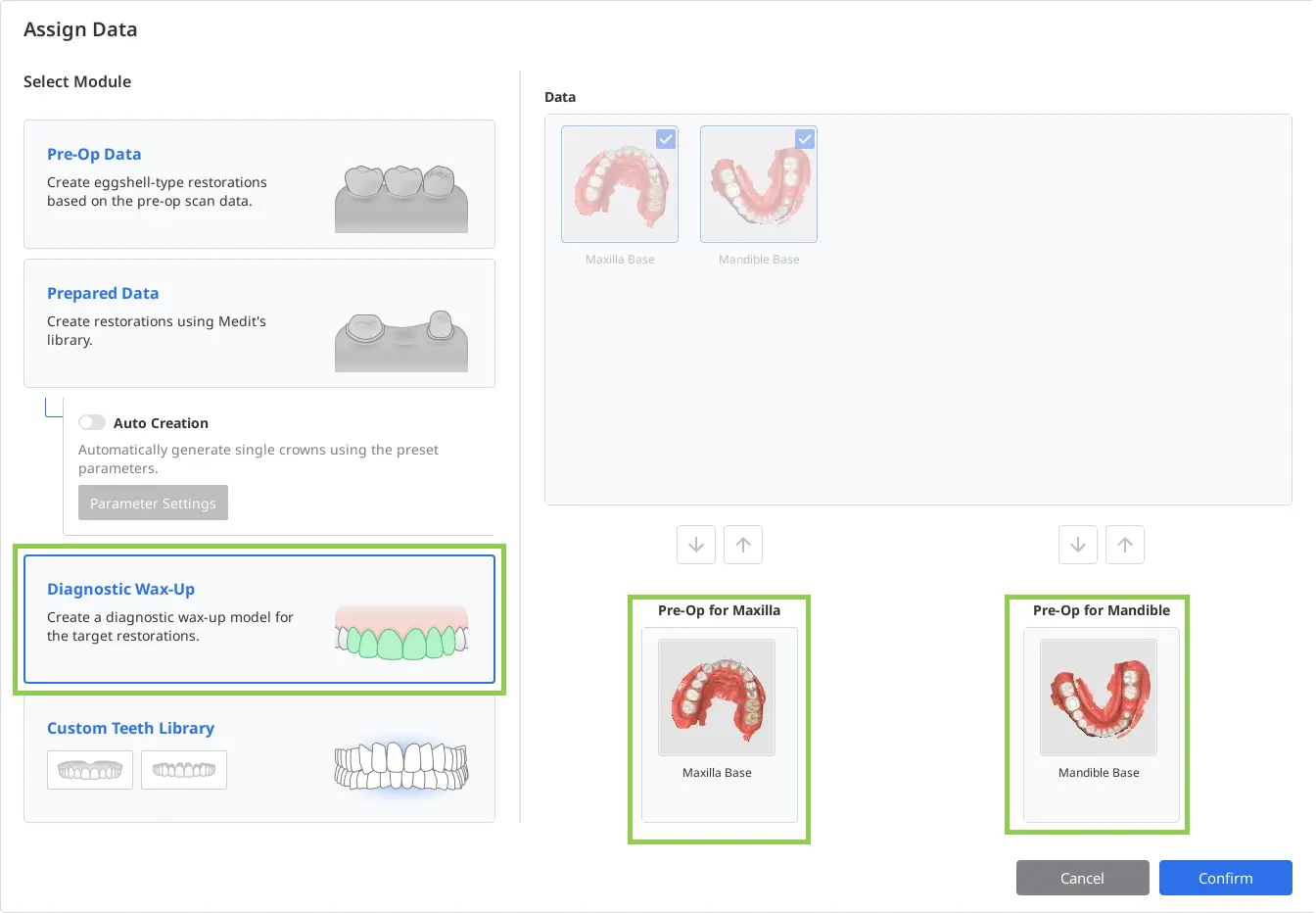The image size is (1316, 913).
Task: Choose the Diagnostic Wax-Up module
Action: click(x=259, y=619)
